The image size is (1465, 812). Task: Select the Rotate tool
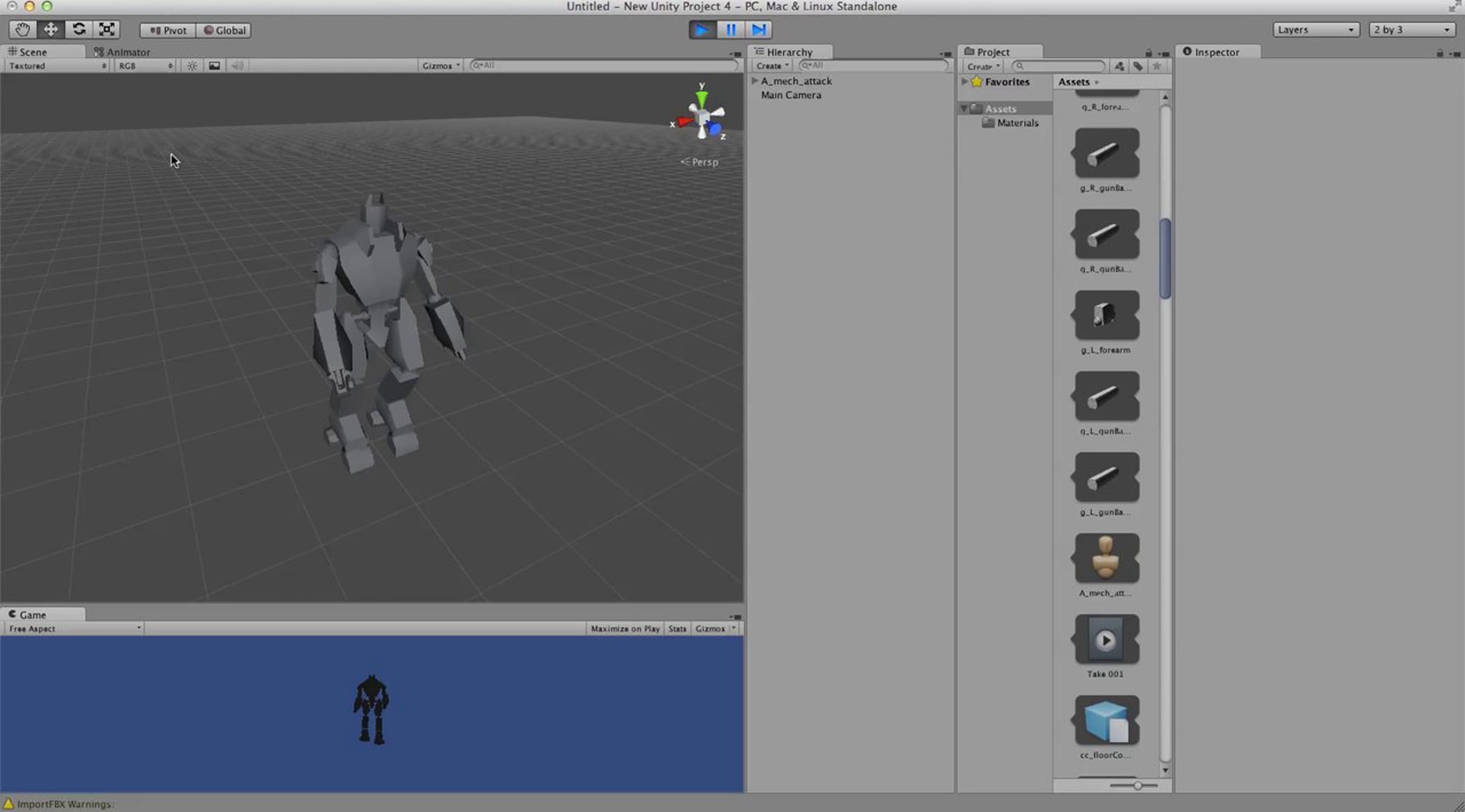click(79, 29)
